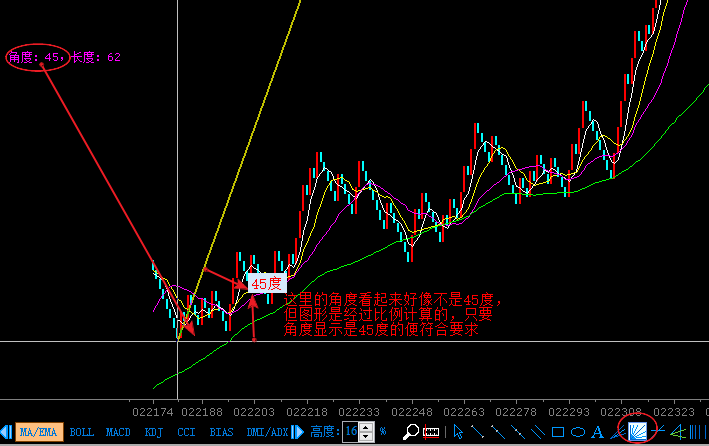The width and height of the screenshot is (709, 446).
Task: Select the rectangle drawing tool
Action: [558, 432]
